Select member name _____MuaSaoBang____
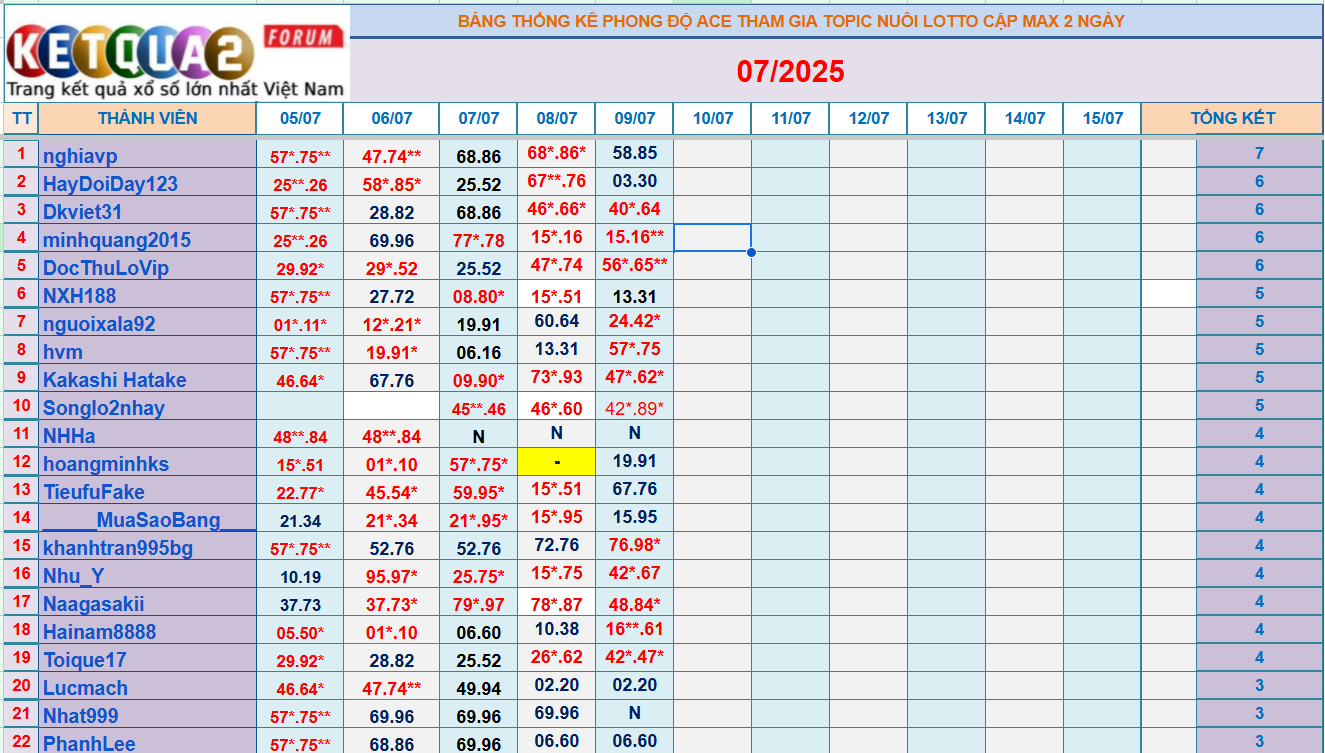Screen dimensions: 1325x753 149,520
